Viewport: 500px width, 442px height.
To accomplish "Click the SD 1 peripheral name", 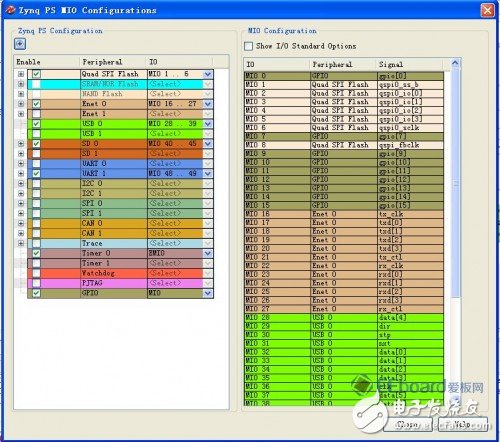I will 91,154.
